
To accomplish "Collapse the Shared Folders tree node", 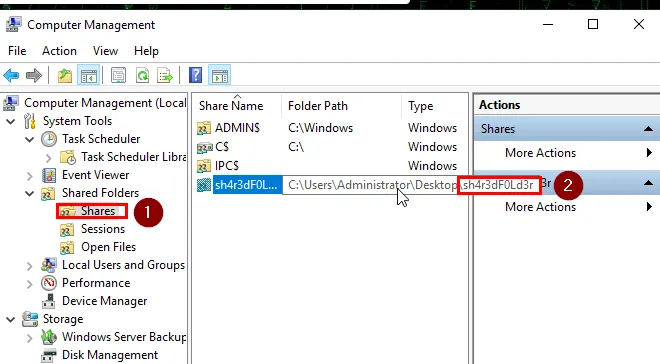I will click(29, 194).
